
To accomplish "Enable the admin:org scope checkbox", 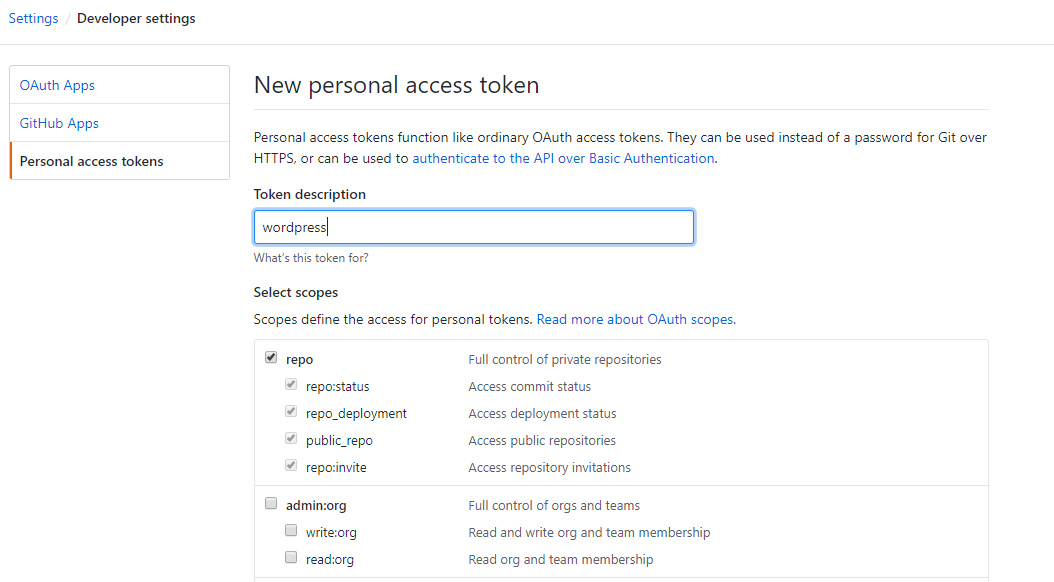I will pyautogui.click(x=271, y=504).
